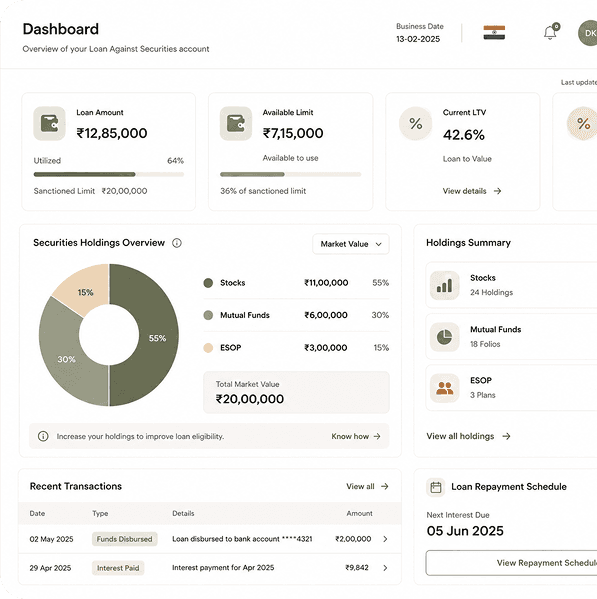The image size is (597, 599).
Task: Click the ₹12,85,000 loan amount
Action: coord(112,133)
